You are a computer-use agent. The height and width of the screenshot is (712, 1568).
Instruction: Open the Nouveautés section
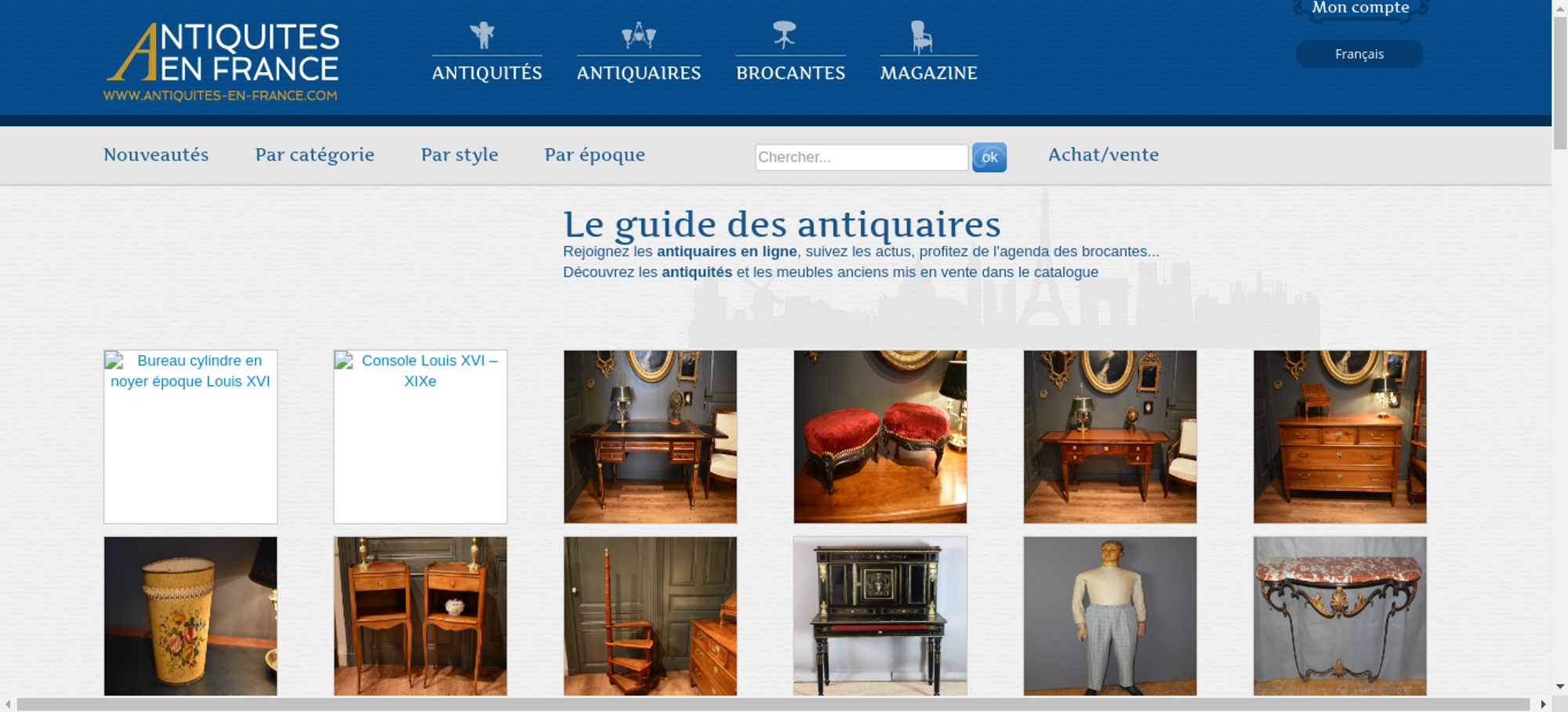[156, 155]
